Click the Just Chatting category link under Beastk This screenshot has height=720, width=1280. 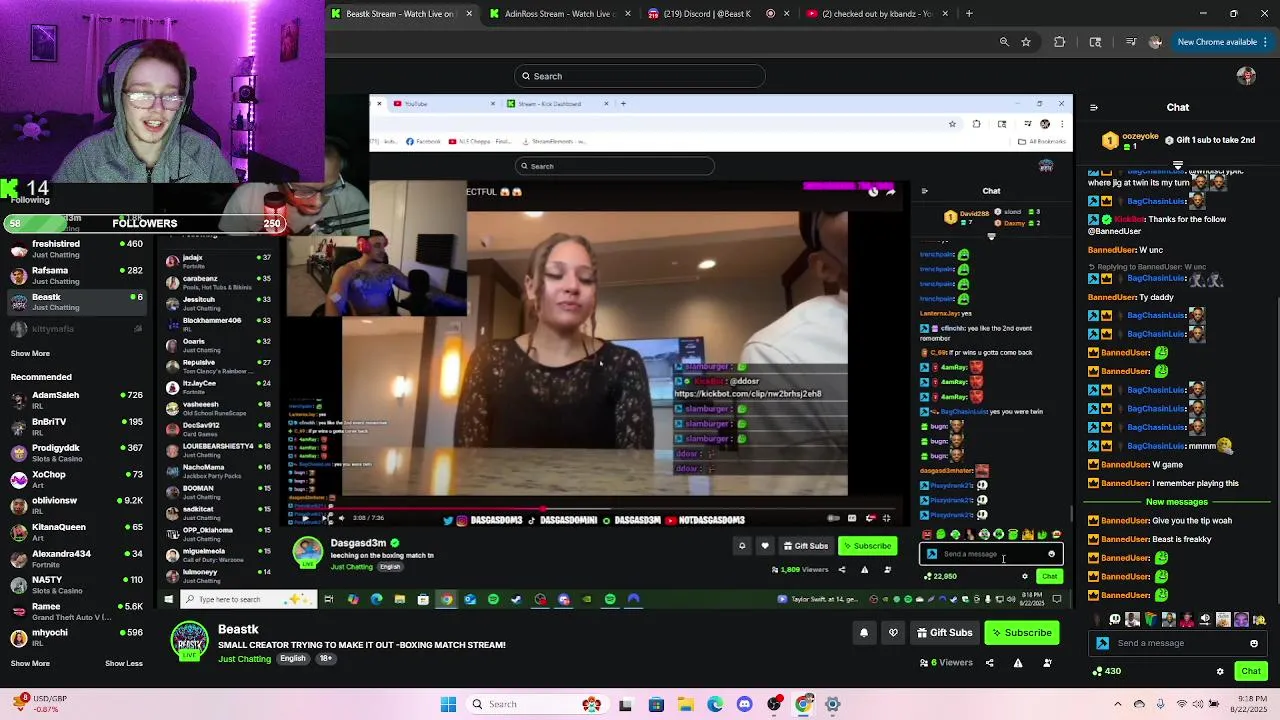(x=245, y=659)
